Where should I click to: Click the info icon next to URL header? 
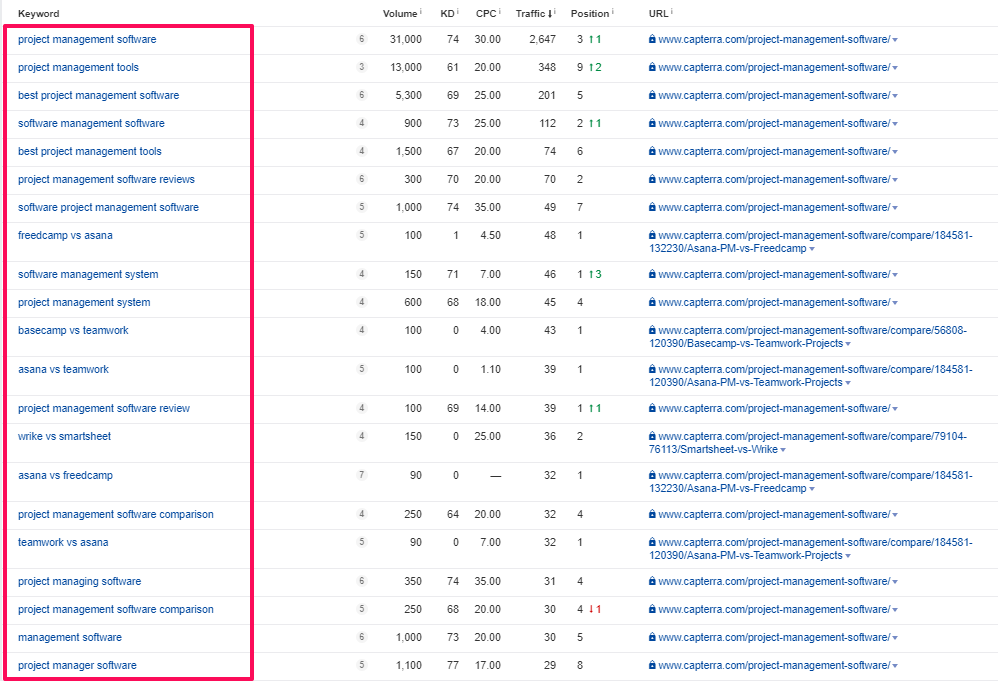pos(672,12)
